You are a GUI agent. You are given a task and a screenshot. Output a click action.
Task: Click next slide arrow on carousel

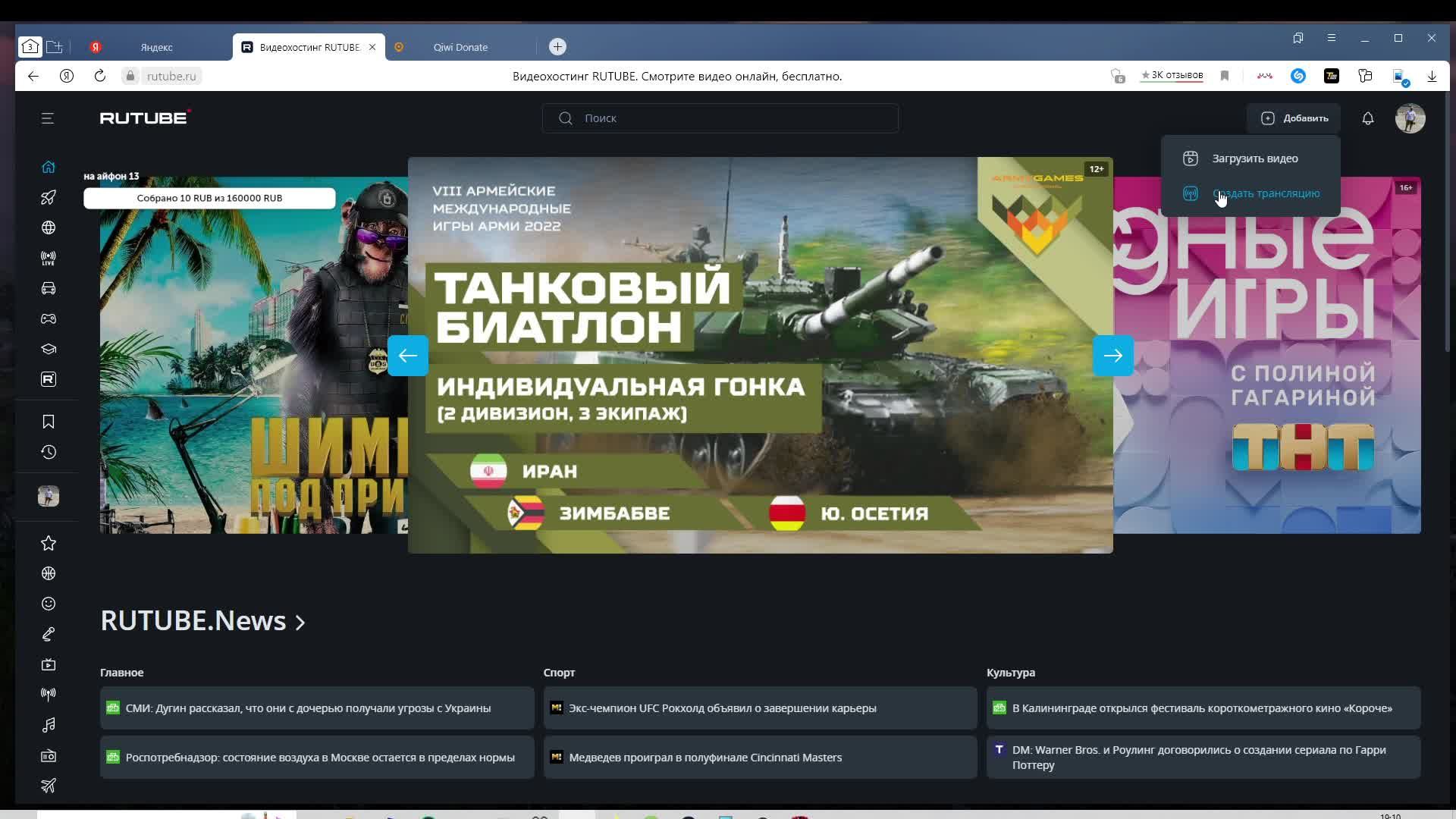pyautogui.click(x=1112, y=356)
